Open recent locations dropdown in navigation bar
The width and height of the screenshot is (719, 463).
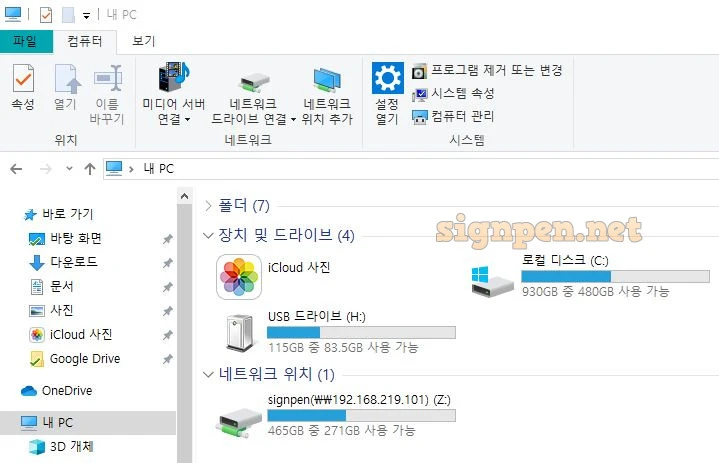click(69, 169)
